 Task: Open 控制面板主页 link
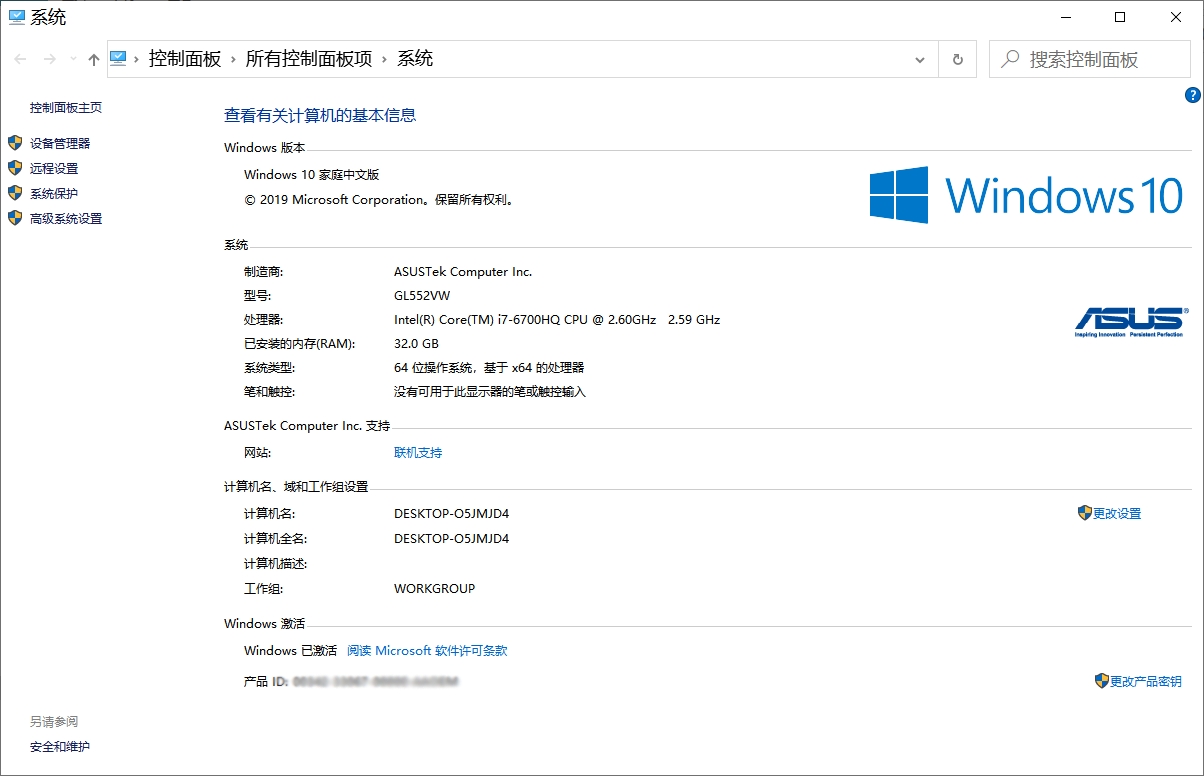tap(66, 108)
